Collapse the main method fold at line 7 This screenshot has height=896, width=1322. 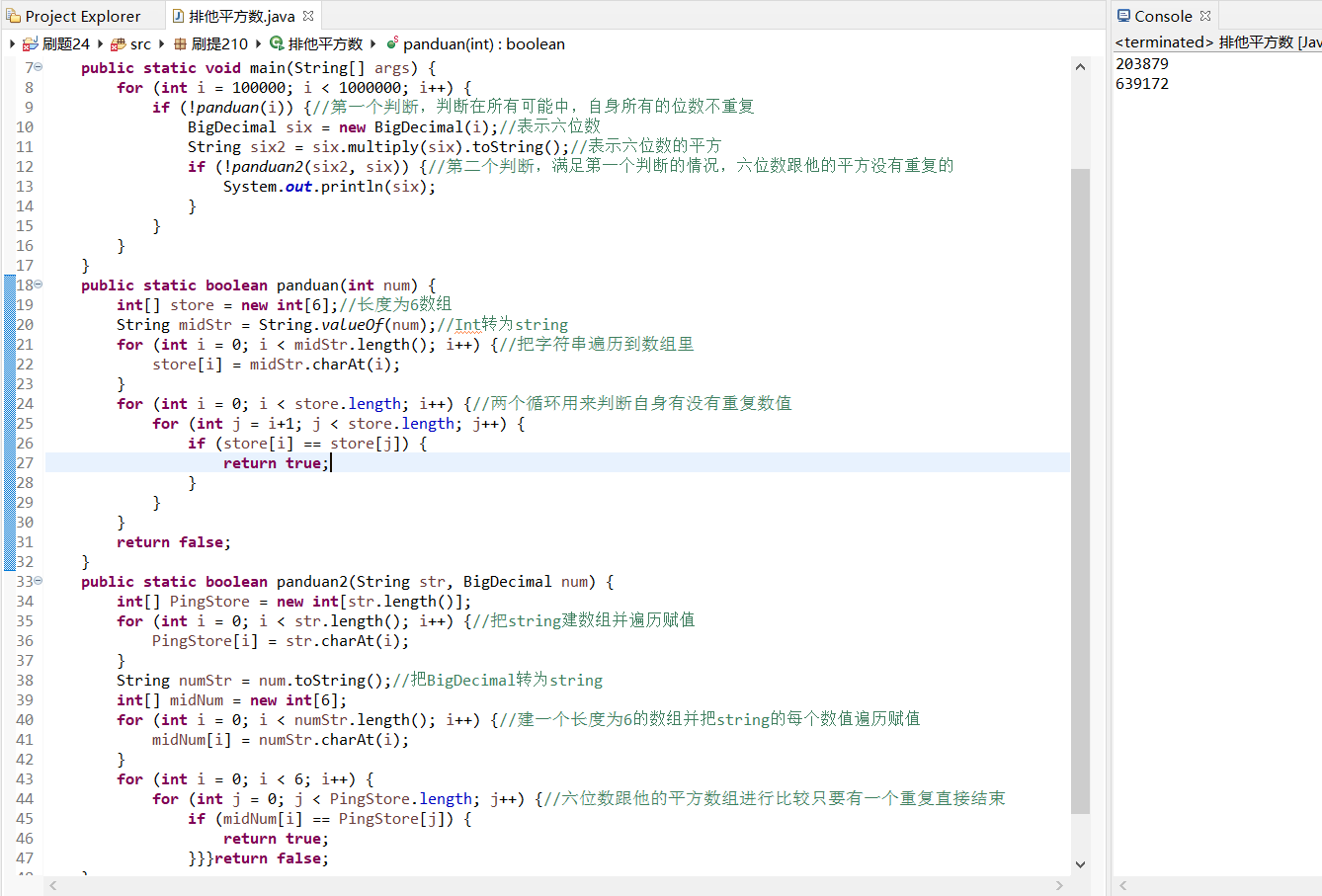coord(39,67)
